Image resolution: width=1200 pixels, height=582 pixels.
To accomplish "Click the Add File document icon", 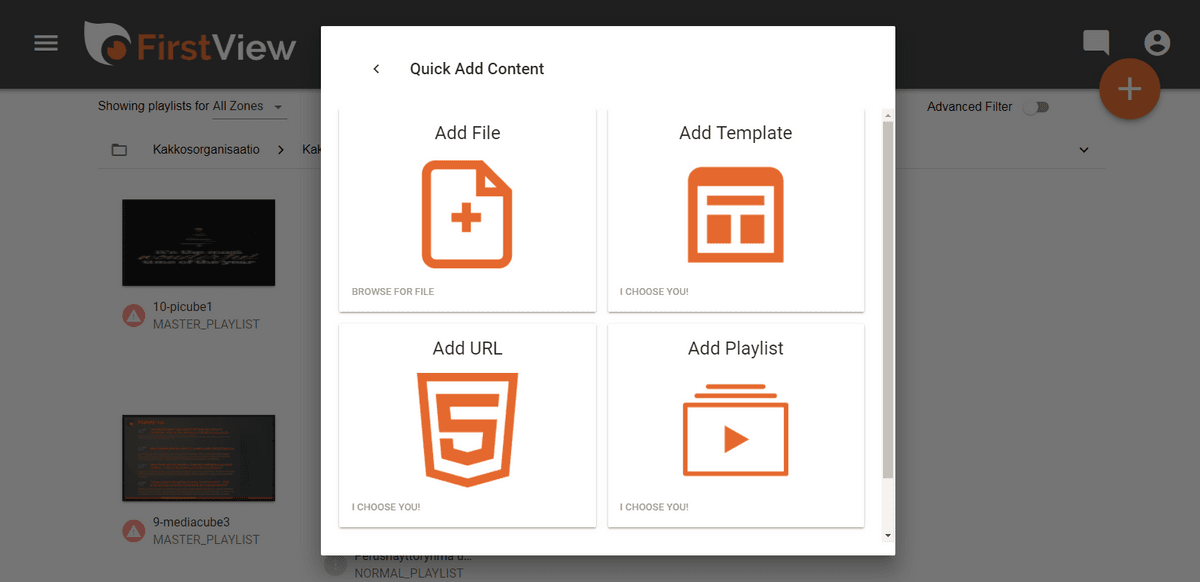I will click(467, 215).
